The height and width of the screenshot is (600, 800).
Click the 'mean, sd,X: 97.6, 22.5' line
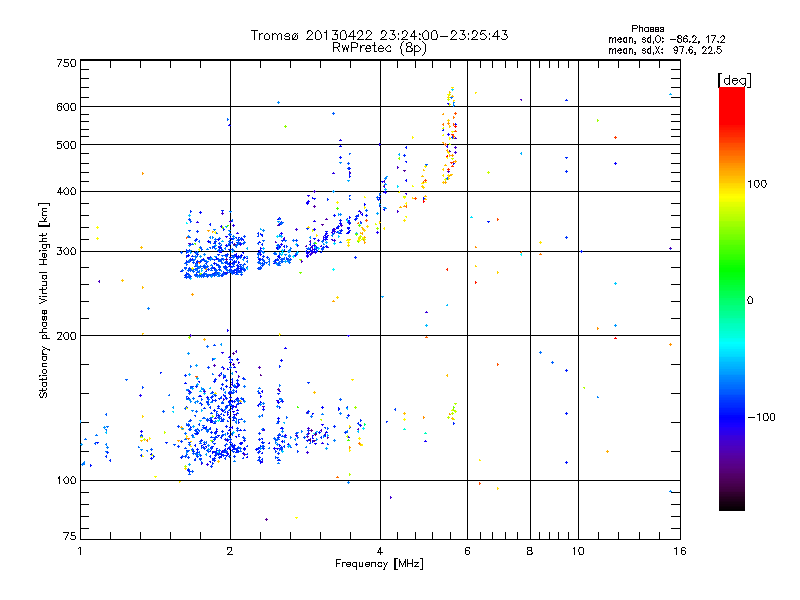click(x=665, y=50)
